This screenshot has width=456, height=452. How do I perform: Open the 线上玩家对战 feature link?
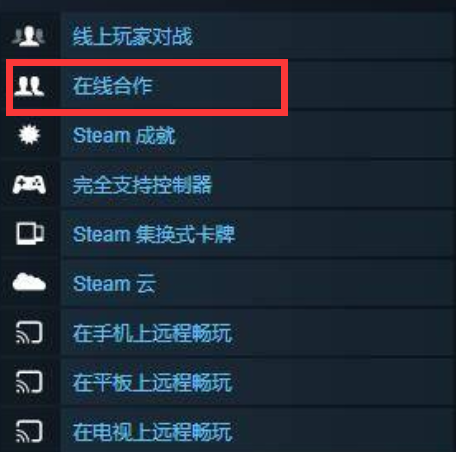[x=133, y=36]
